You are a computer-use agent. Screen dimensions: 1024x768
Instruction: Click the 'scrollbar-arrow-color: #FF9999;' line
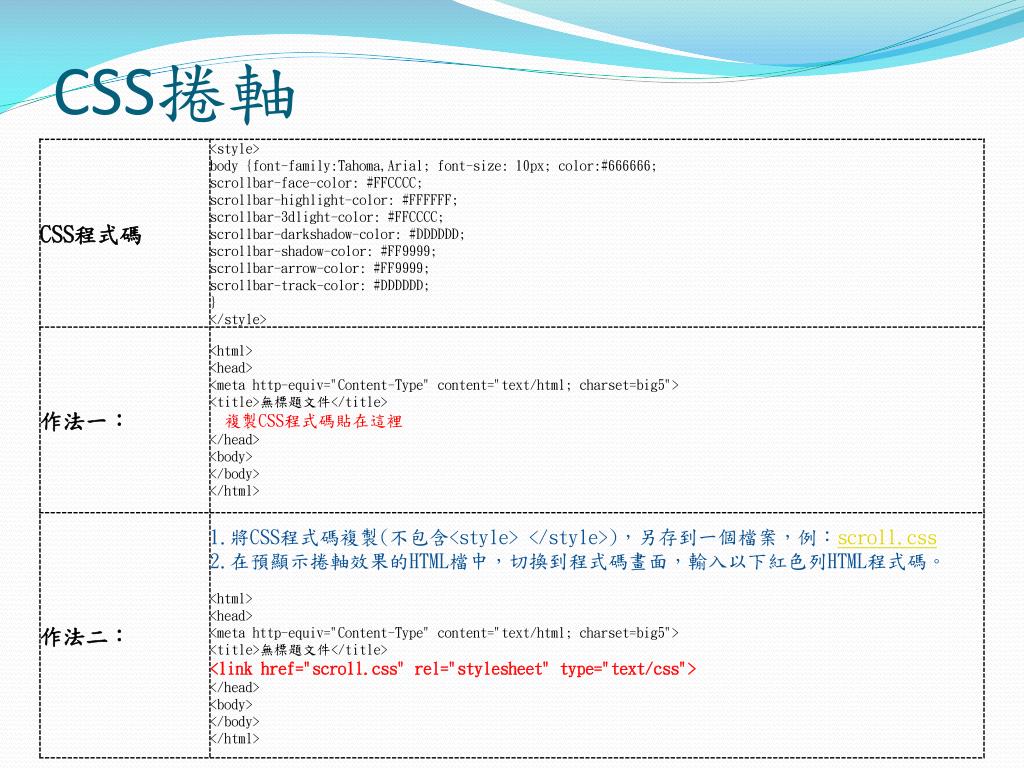(319, 268)
